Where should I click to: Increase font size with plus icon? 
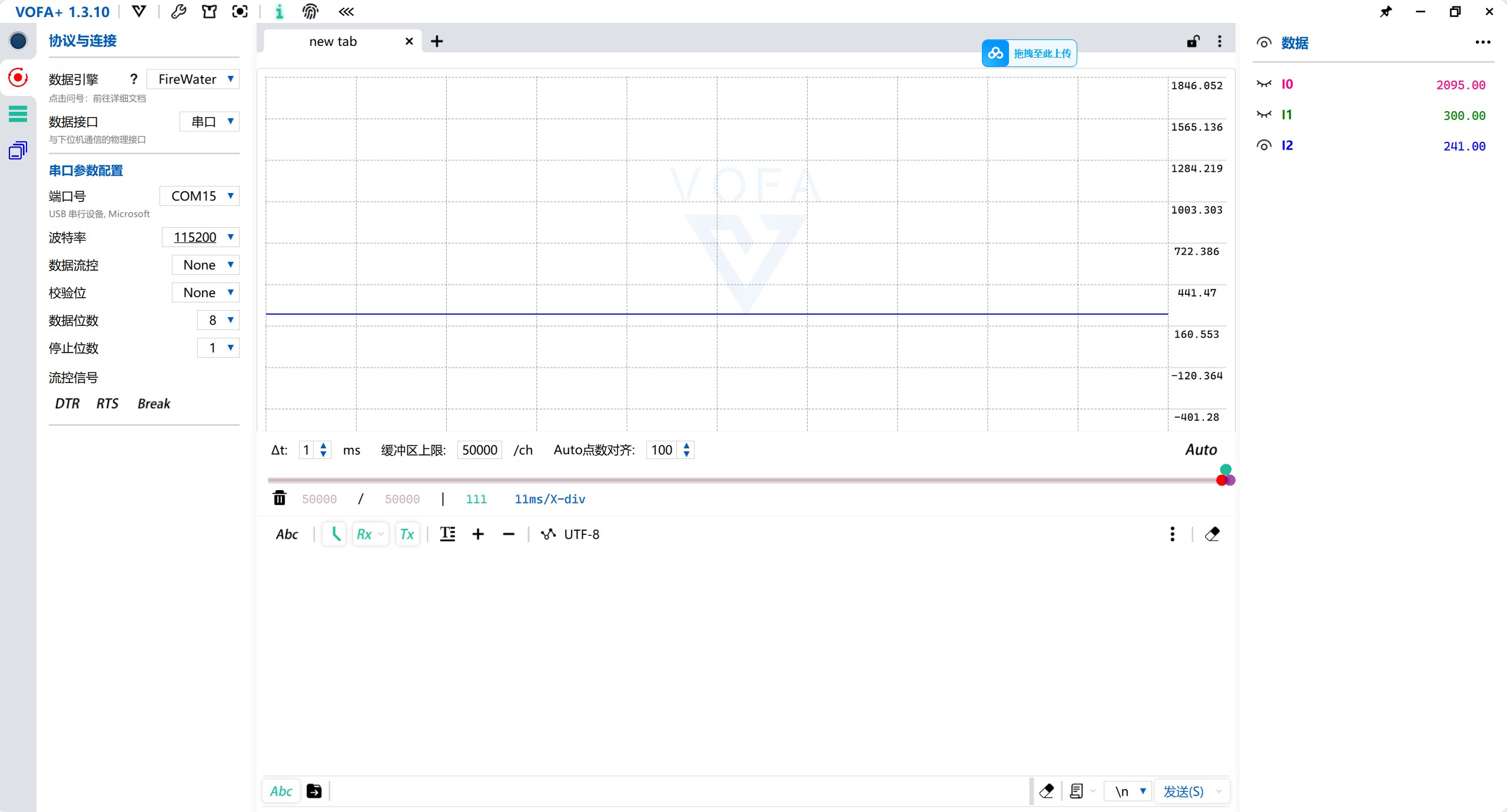click(478, 534)
